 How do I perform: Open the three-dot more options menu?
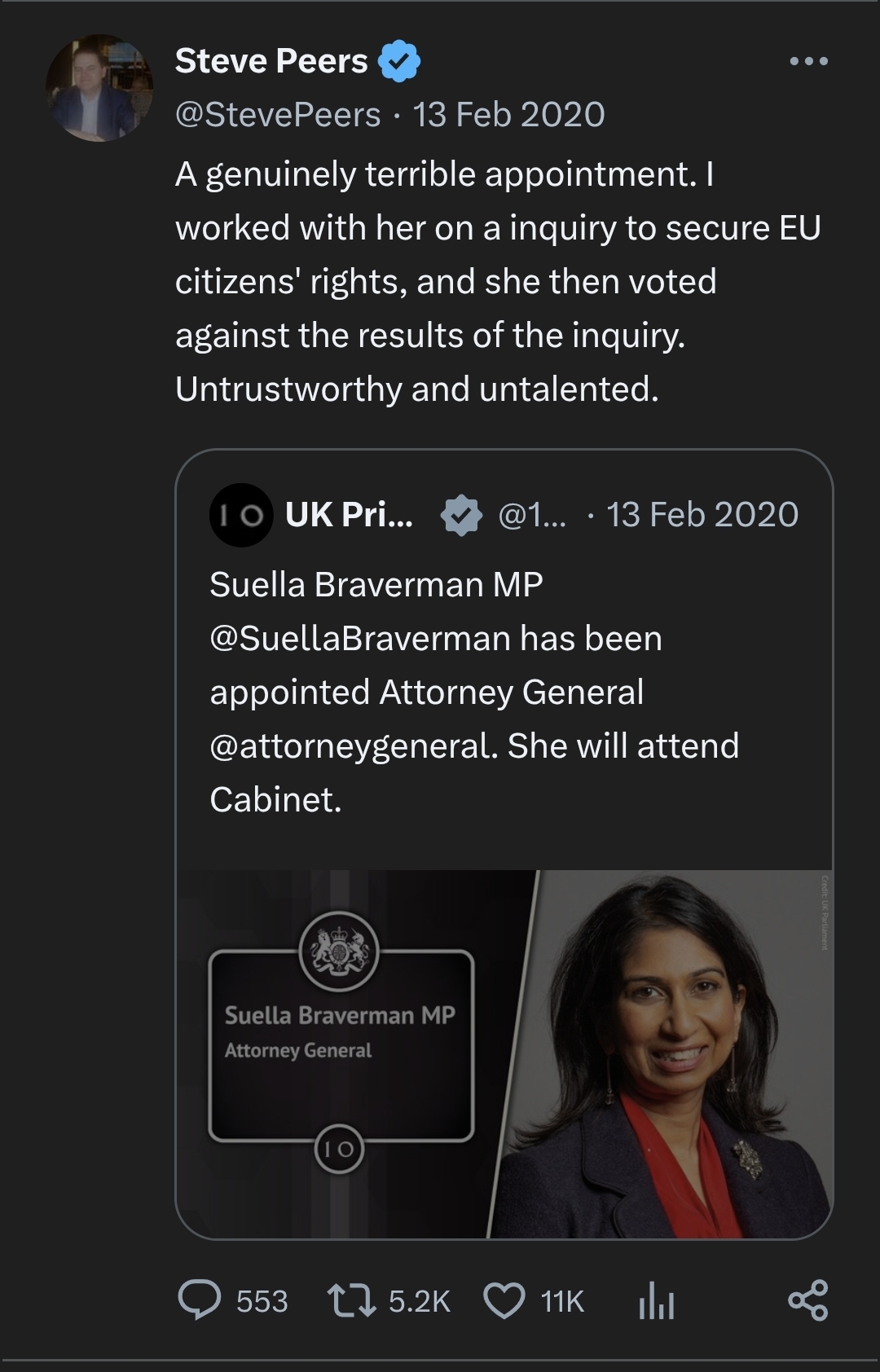808,61
